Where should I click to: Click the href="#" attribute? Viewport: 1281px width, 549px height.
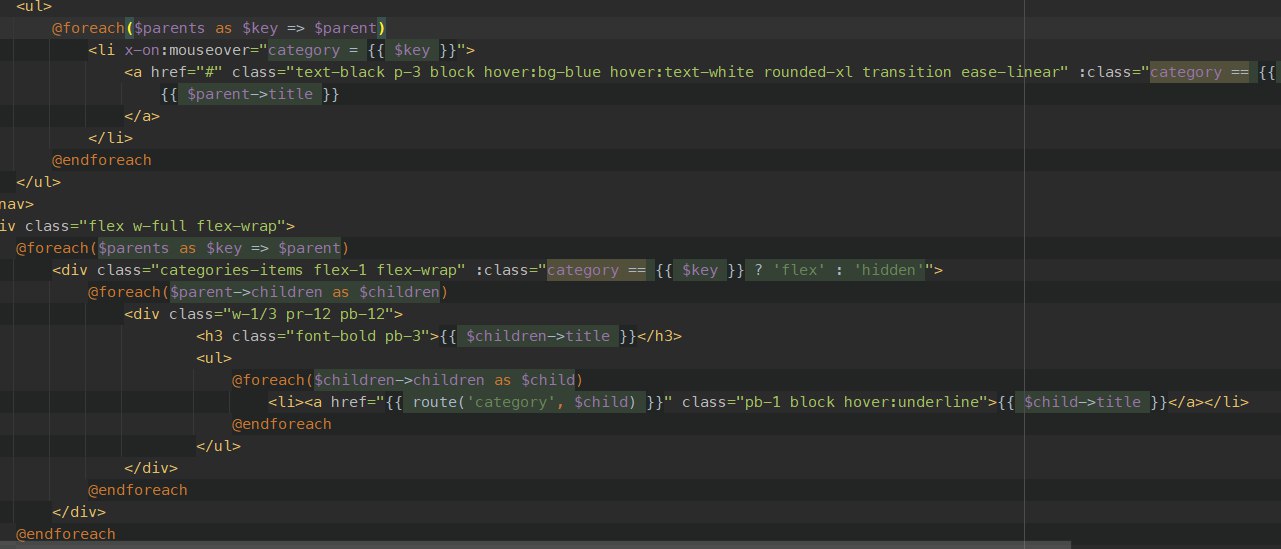point(189,72)
